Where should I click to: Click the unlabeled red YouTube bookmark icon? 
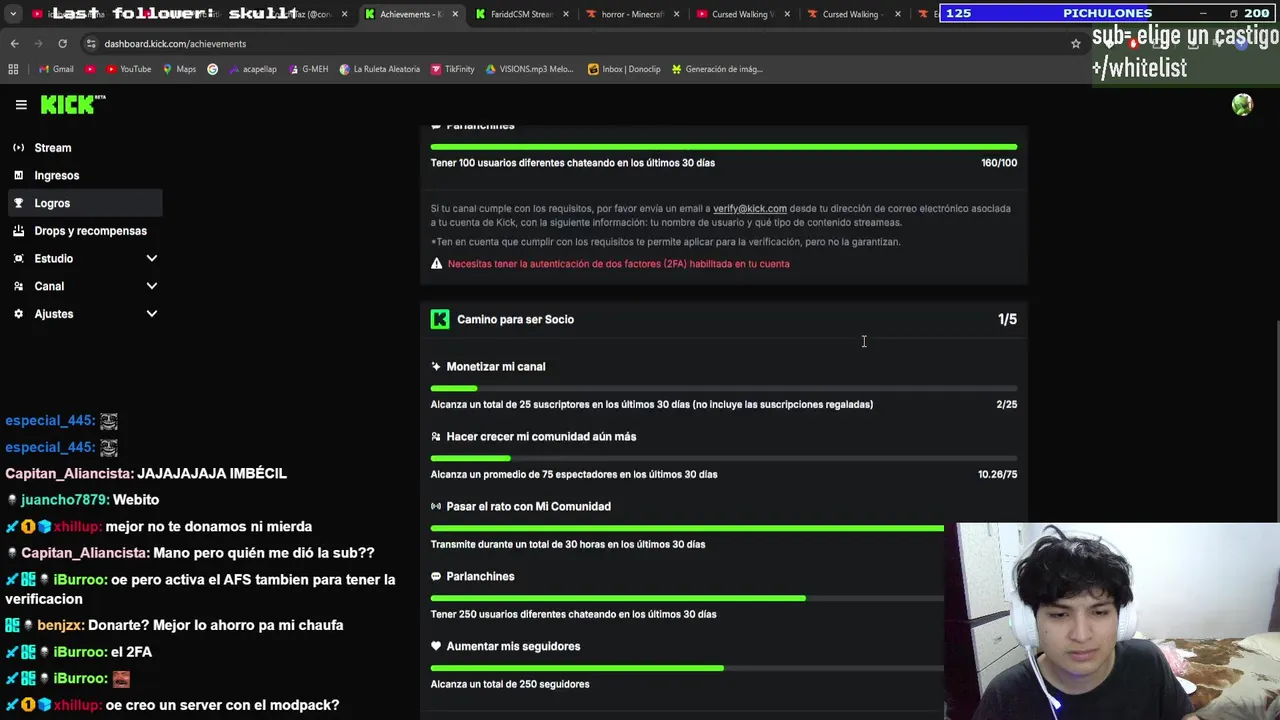90,69
